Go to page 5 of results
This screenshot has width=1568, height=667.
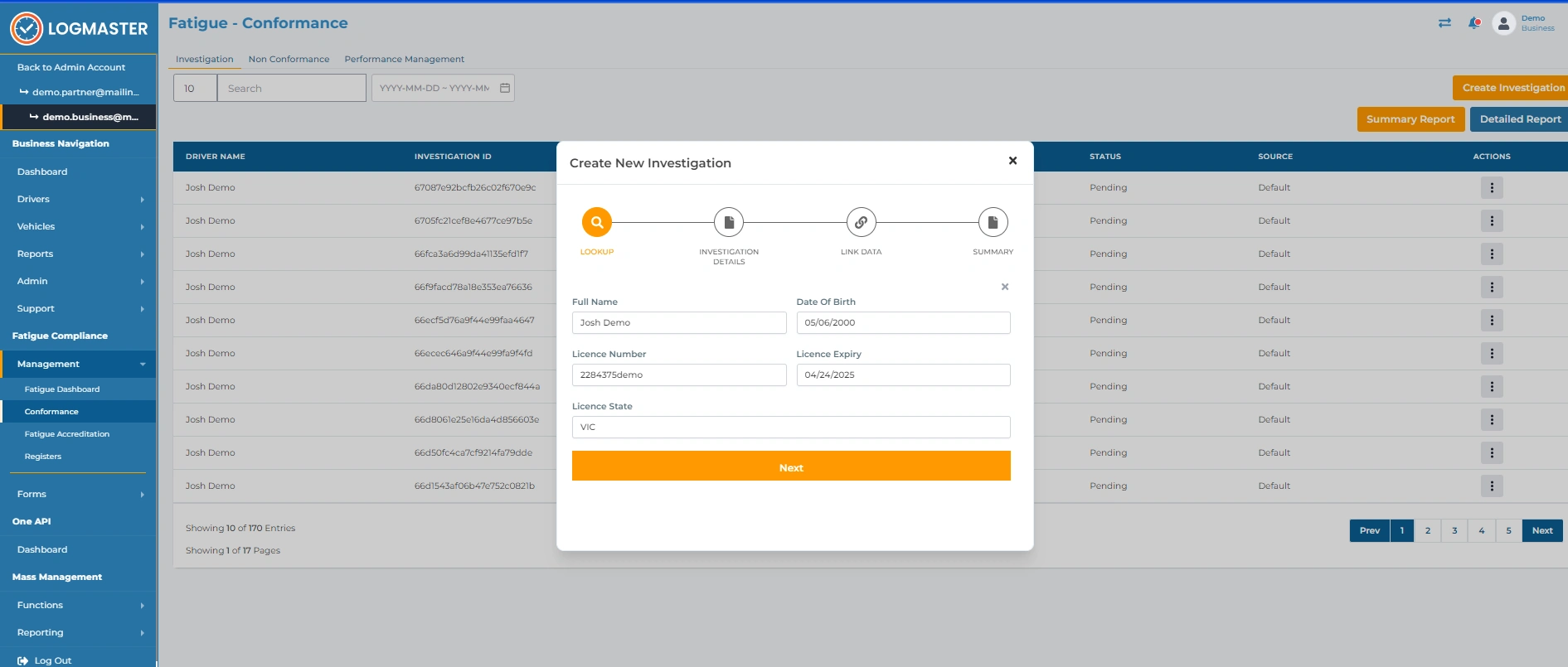(x=1508, y=530)
